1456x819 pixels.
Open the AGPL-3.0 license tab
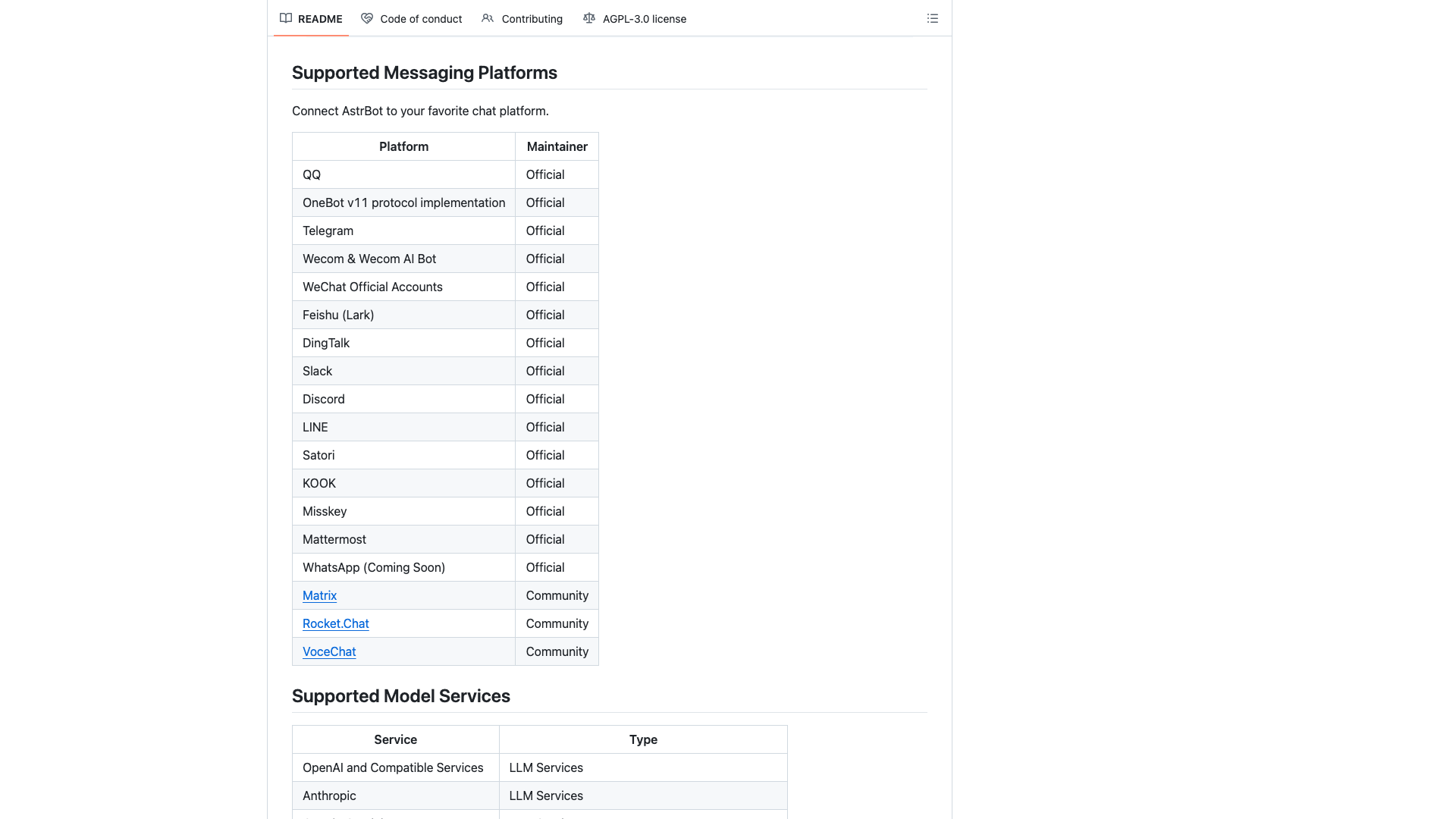point(635,18)
